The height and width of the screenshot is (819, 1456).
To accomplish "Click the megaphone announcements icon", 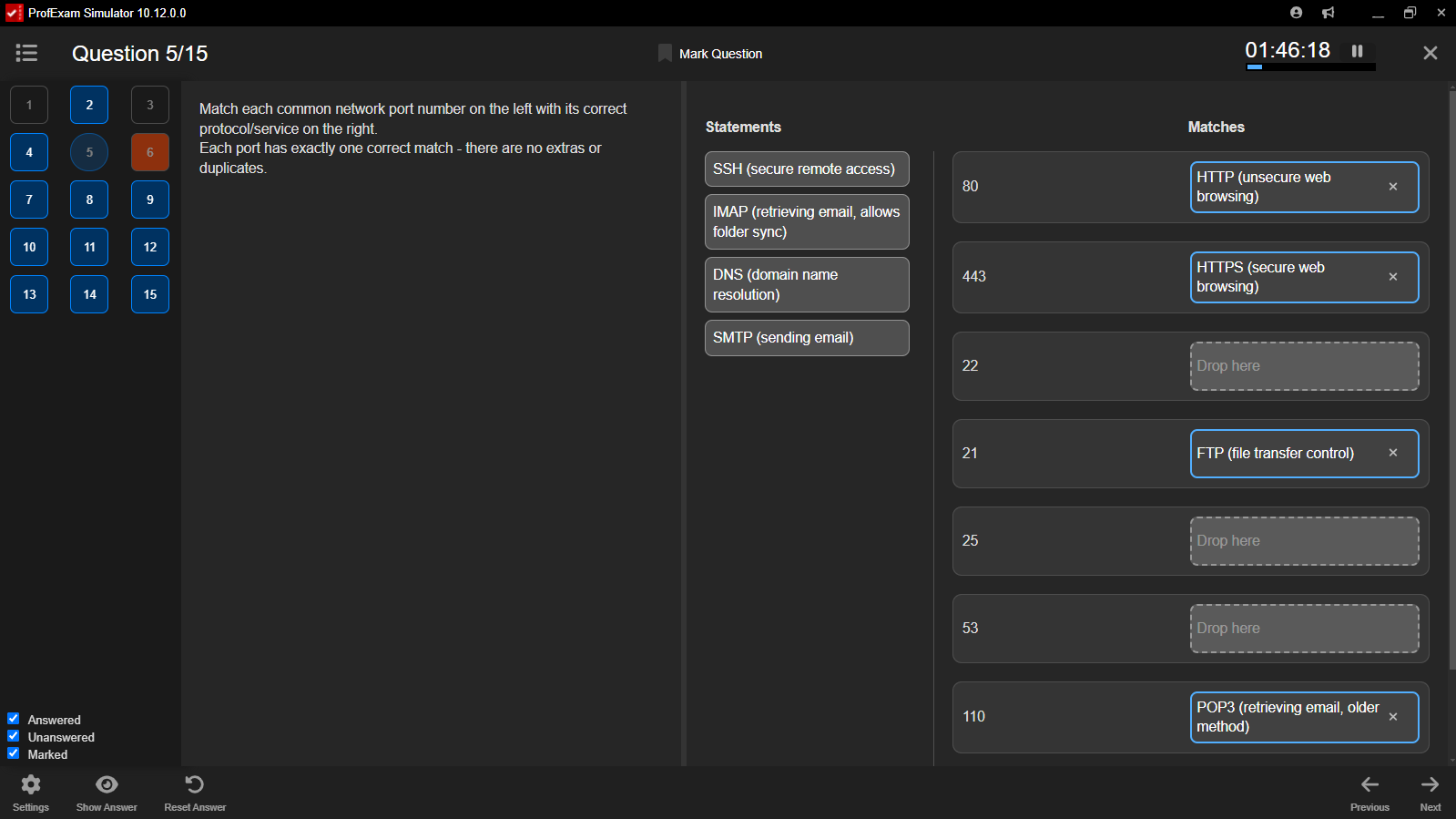I will click(1328, 13).
